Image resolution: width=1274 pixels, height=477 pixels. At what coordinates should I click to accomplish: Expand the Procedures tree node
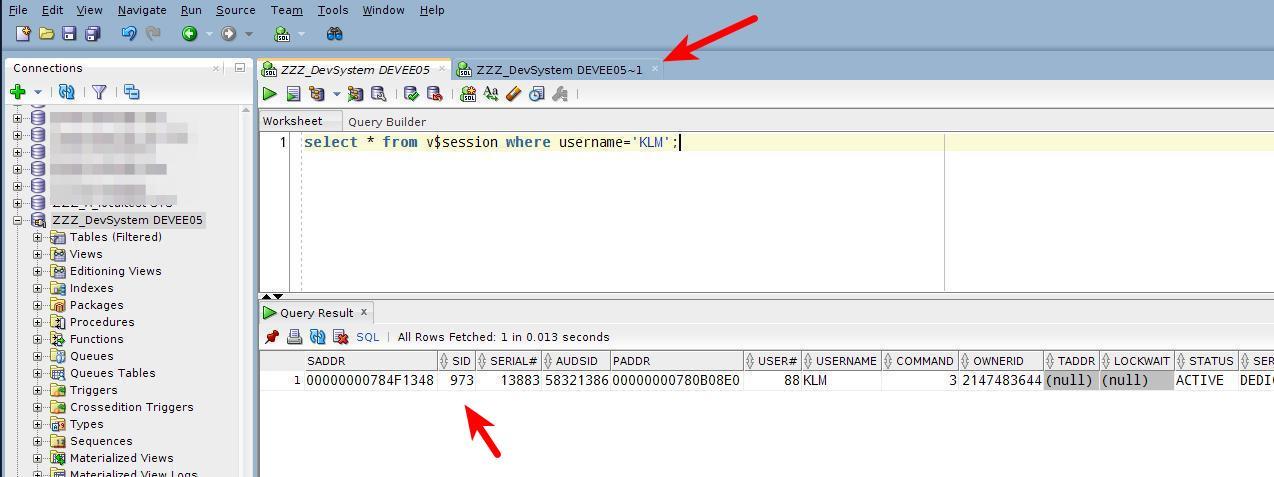point(38,322)
